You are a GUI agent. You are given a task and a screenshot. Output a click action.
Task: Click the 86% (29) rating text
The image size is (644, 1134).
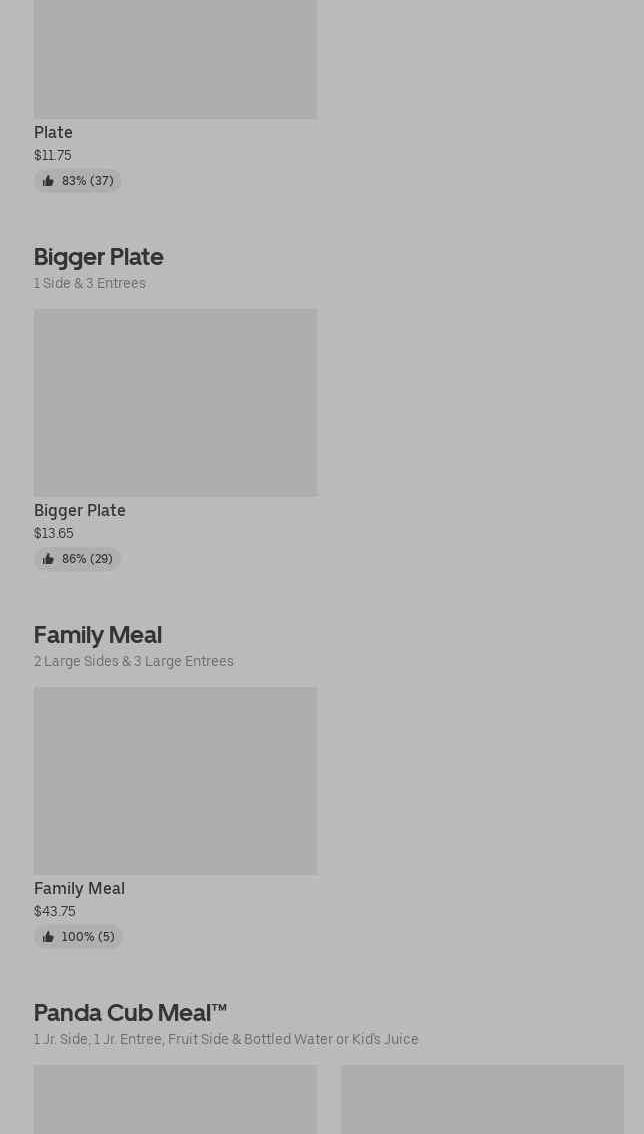(87, 559)
